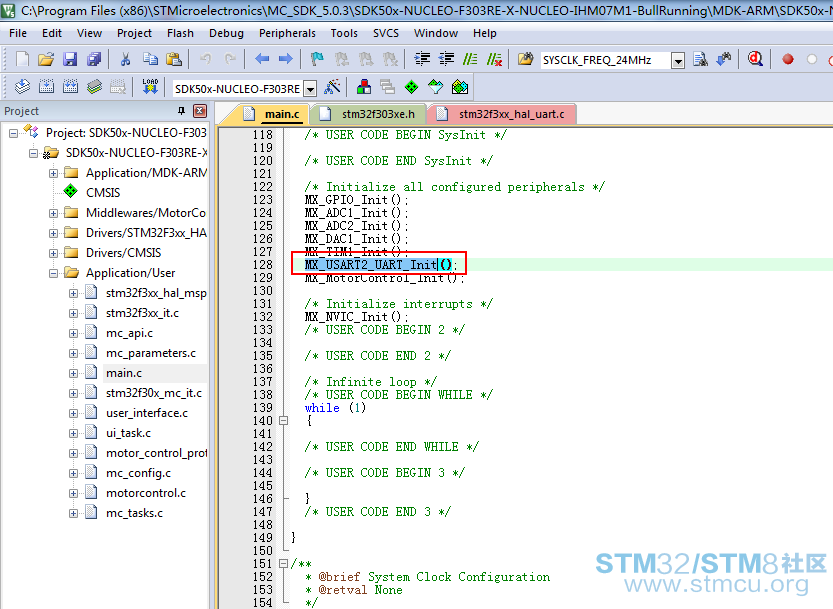Click the Select Software Packs icon

[x=436, y=87]
